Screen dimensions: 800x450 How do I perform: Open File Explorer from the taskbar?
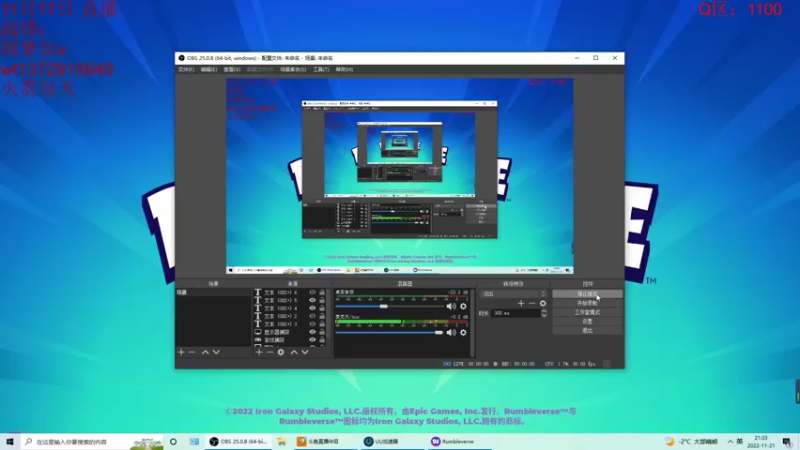tap(282, 441)
